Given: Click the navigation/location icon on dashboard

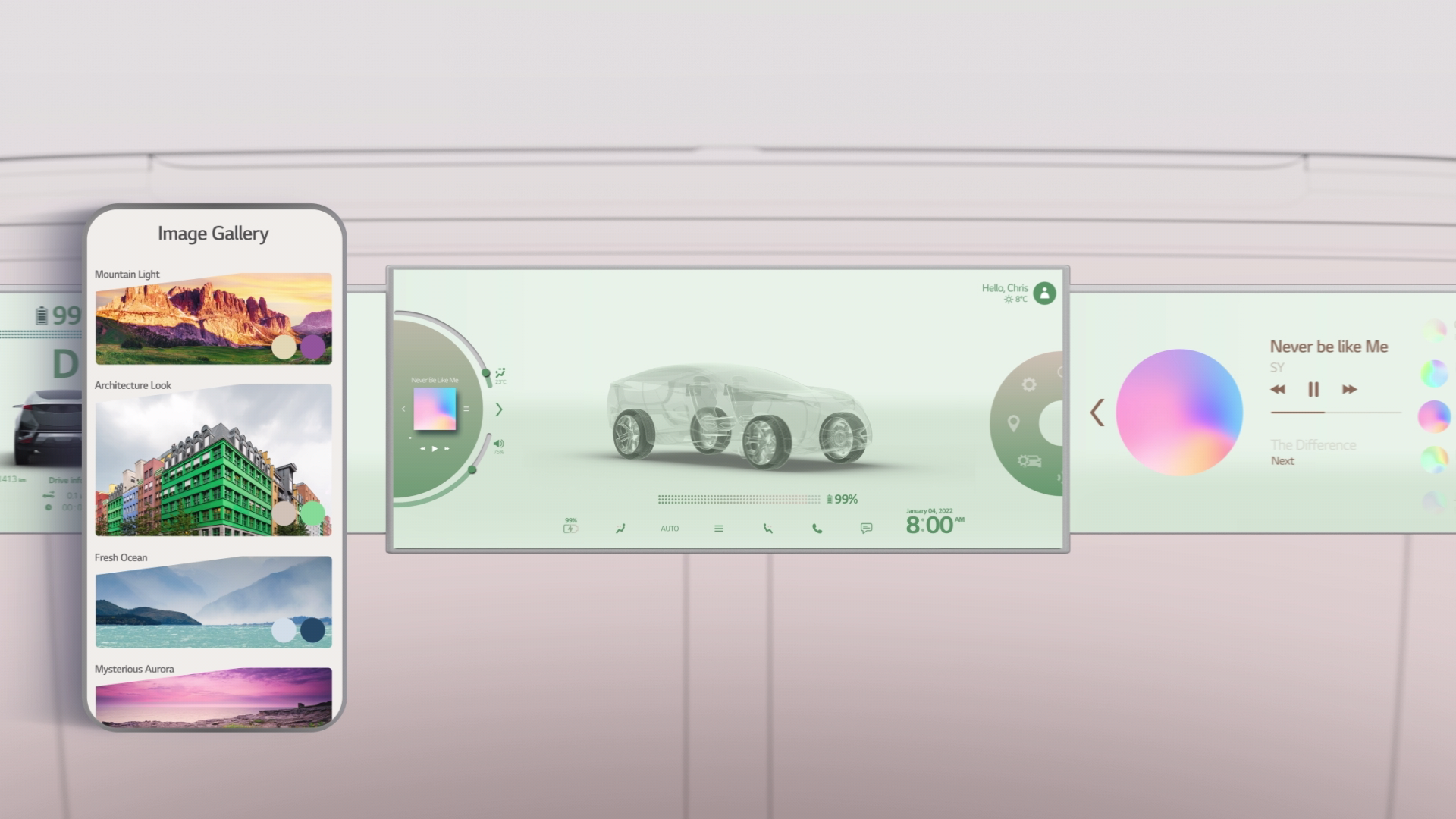Looking at the screenshot, I should pyautogui.click(x=1013, y=423).
